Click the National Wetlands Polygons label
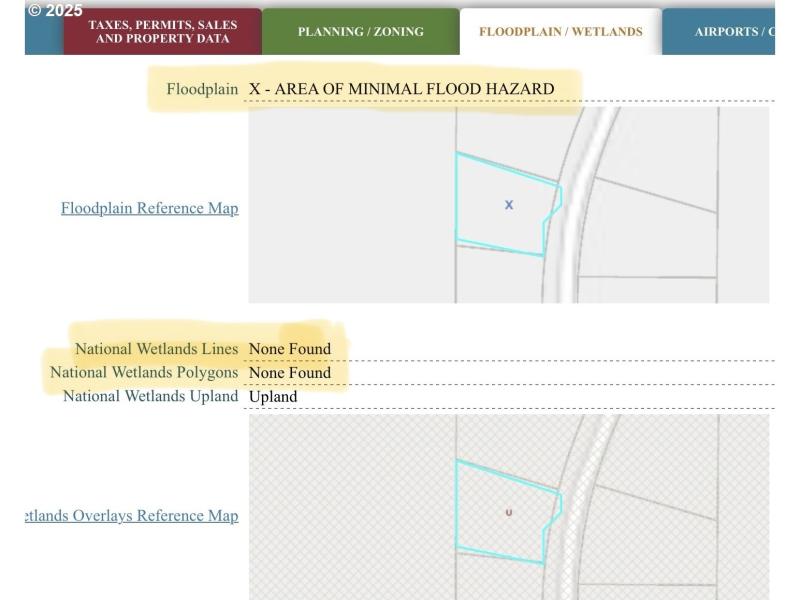This screenshot has height=600, width=800. (x=144, y=372)
